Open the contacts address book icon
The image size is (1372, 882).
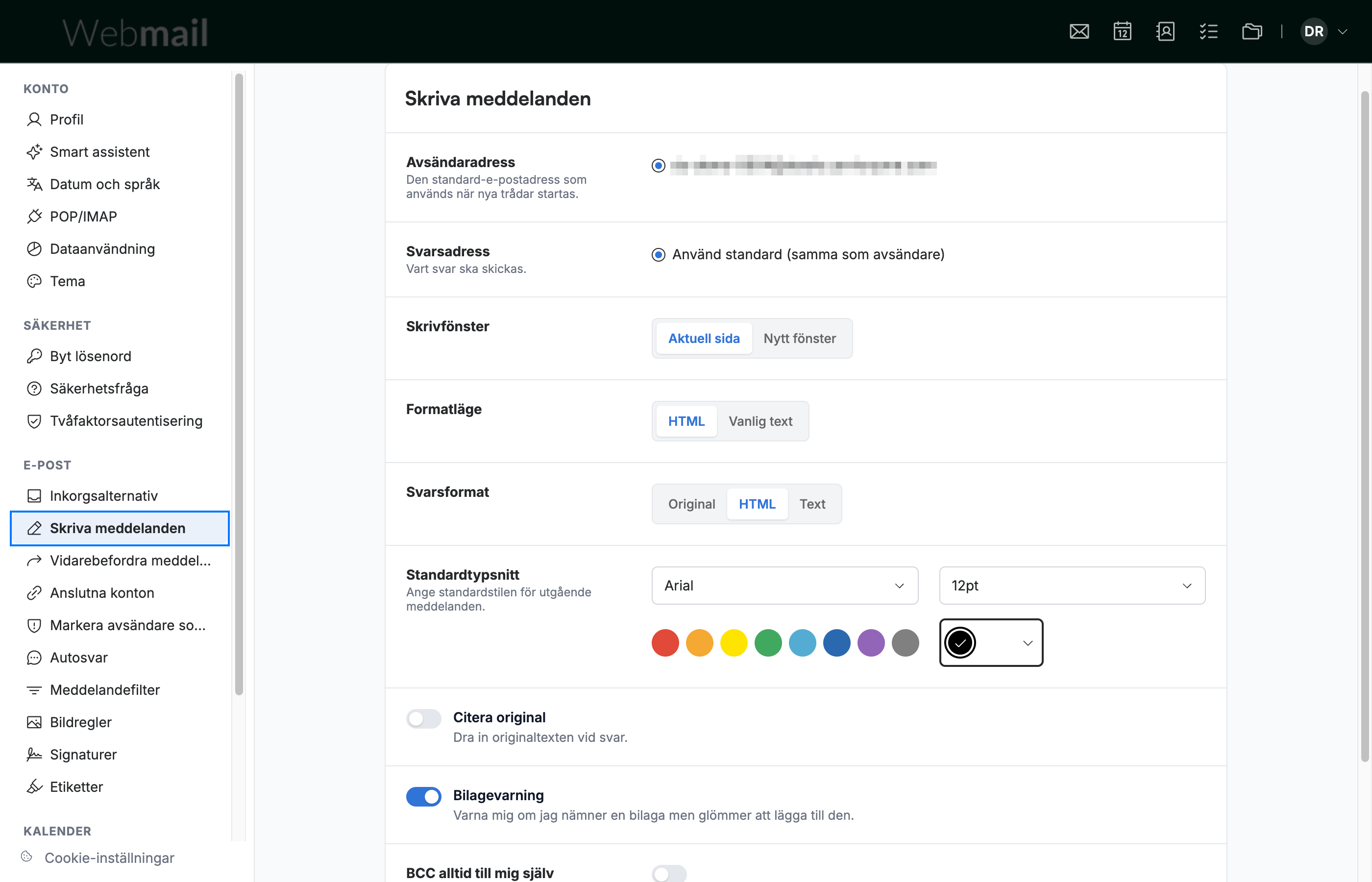1165,31
